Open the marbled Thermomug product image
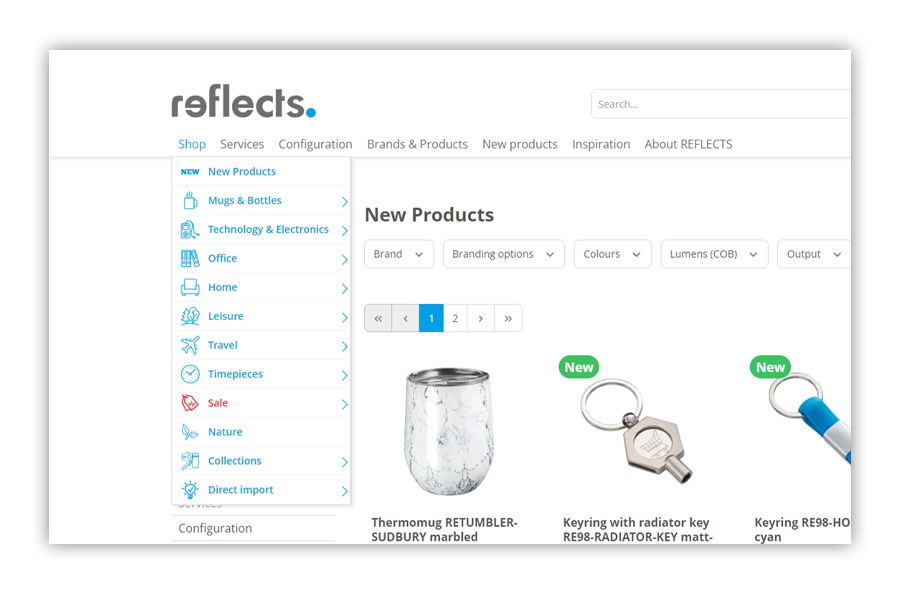 448,431
